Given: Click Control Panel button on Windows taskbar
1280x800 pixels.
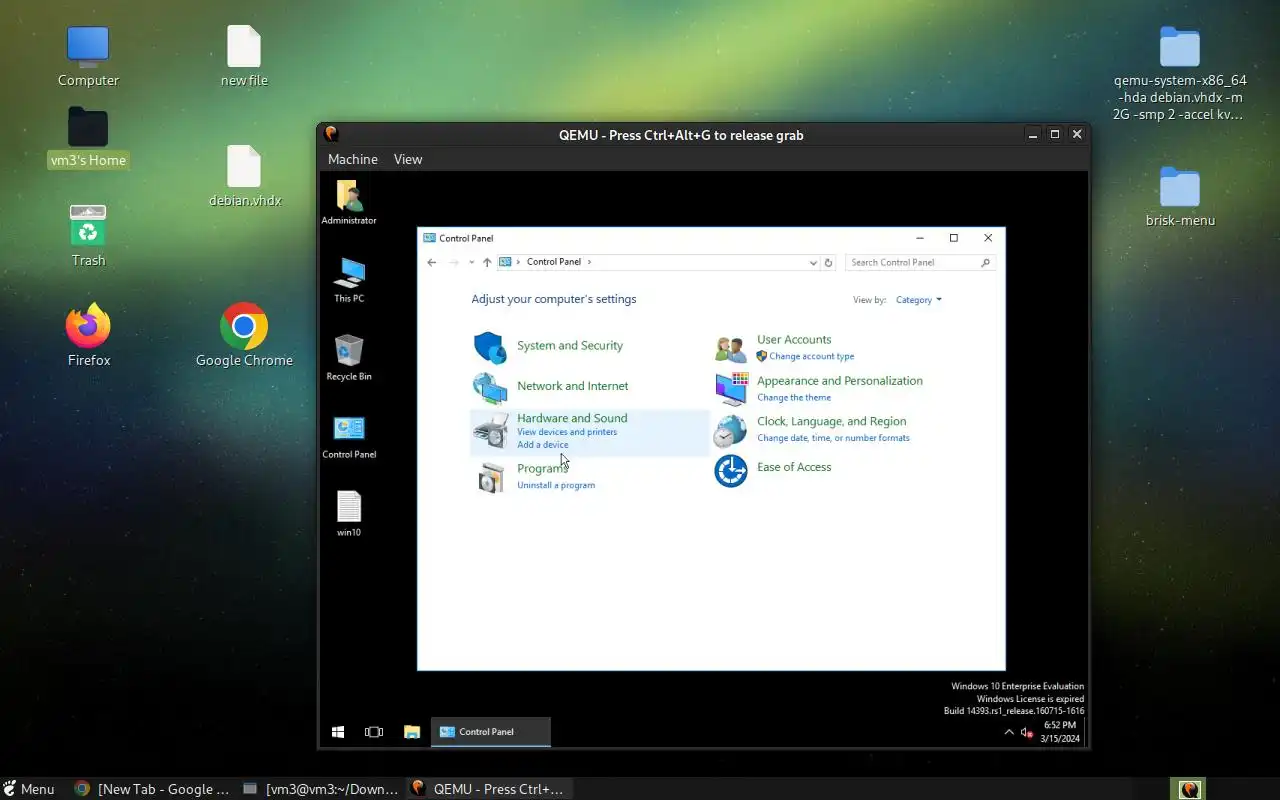Looking at the screenshot, I should 490,732.
